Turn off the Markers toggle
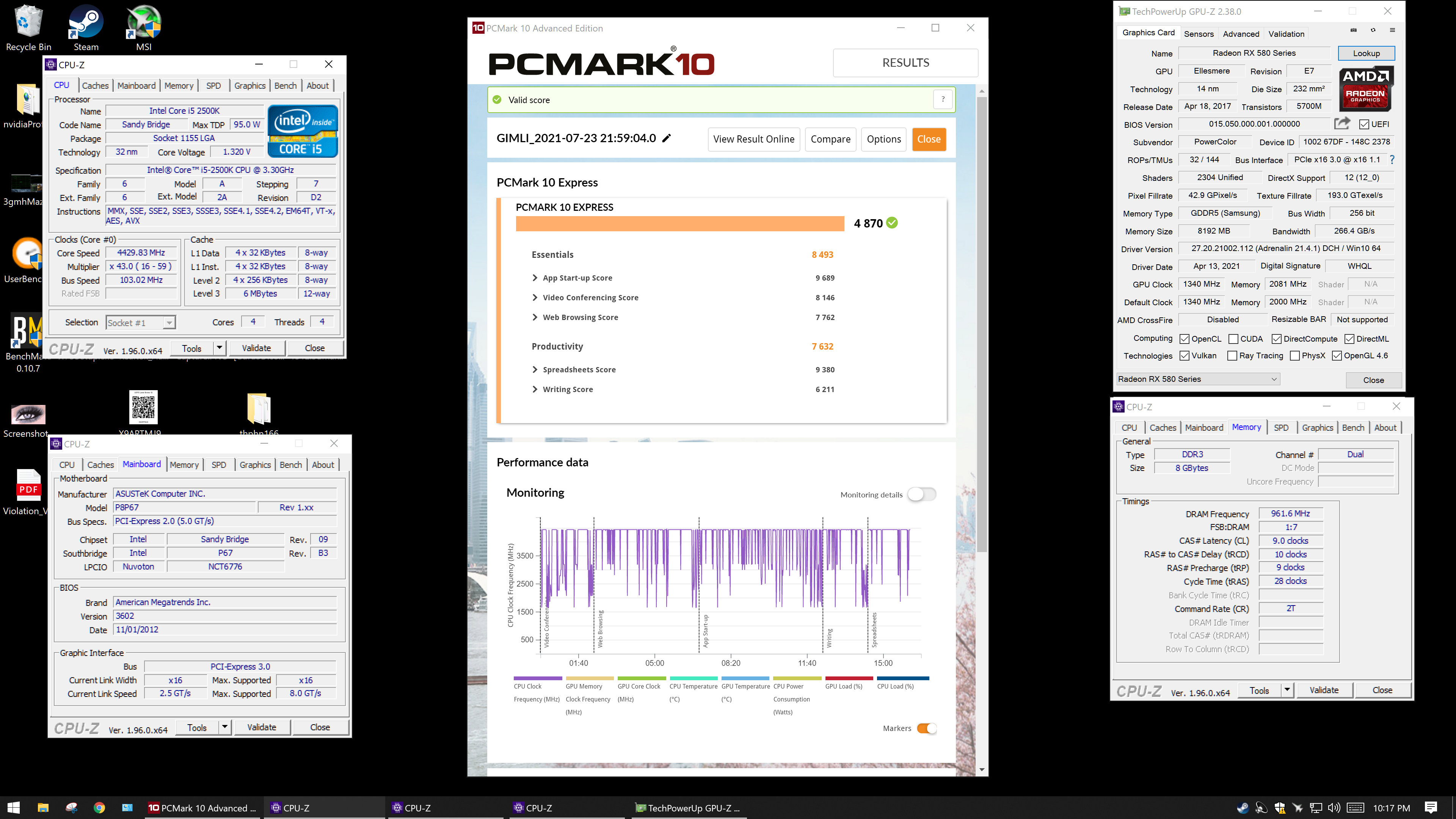Screen dimensions: 1456x819 tap(926, 728)
